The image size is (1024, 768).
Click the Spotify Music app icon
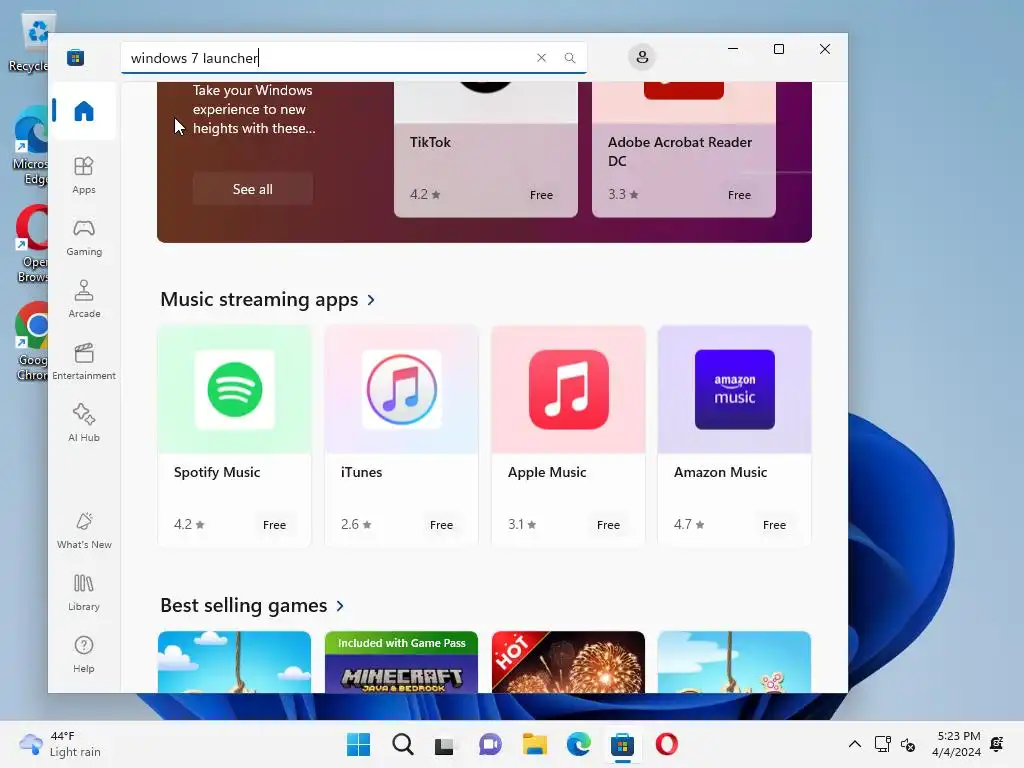pos(234,389)
